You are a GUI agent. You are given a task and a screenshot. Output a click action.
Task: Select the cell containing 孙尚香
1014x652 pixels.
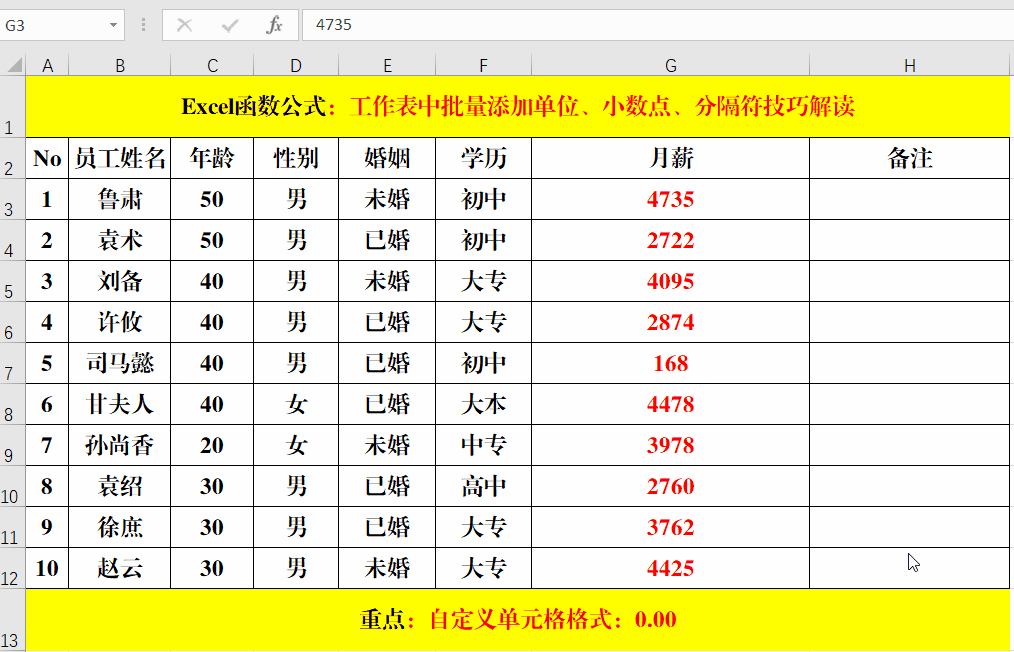point(120,445)
